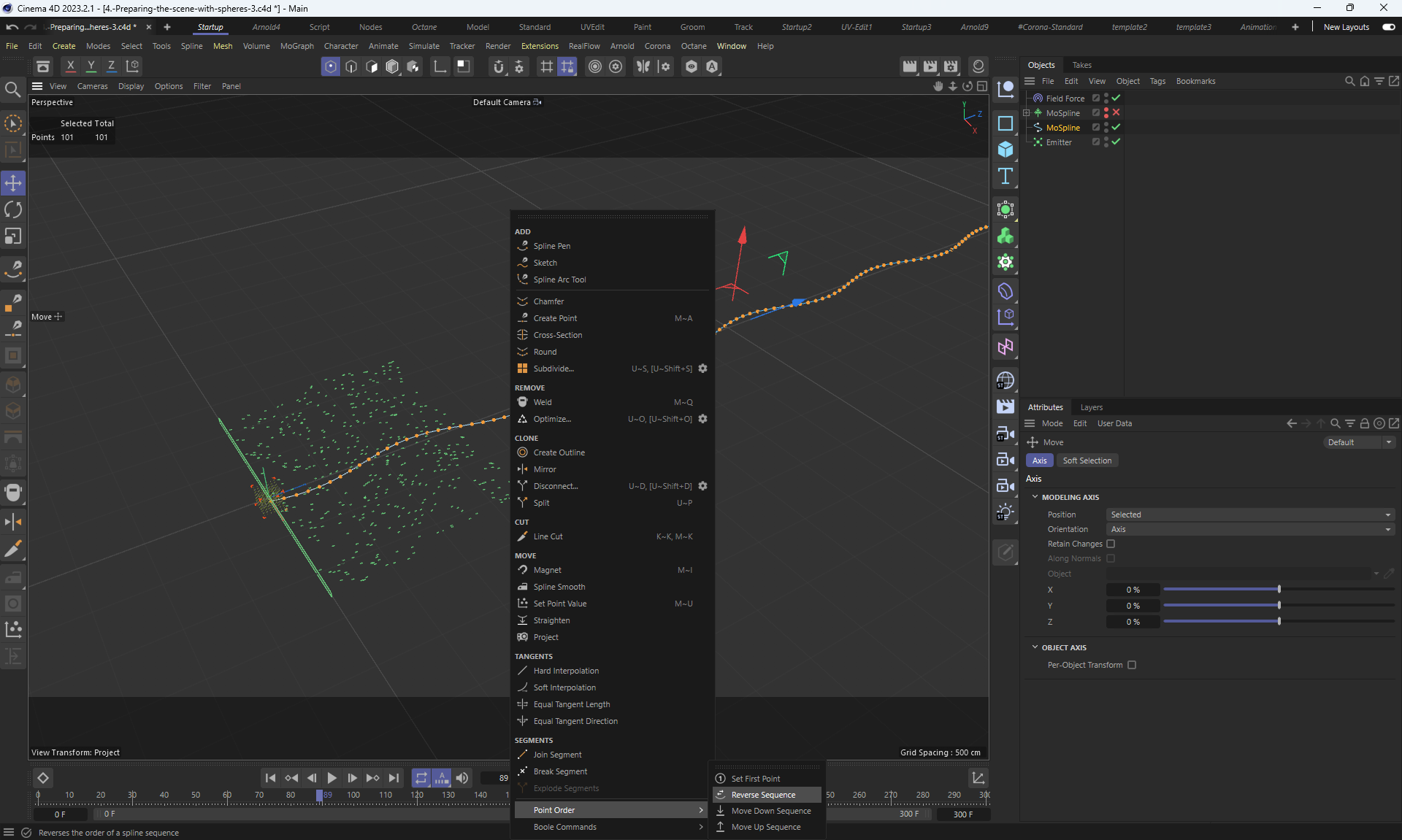Click the Soft Selection button
Image resolution: width=1402 pixels, height=840 pixels.
click(x=1087, y=461)
